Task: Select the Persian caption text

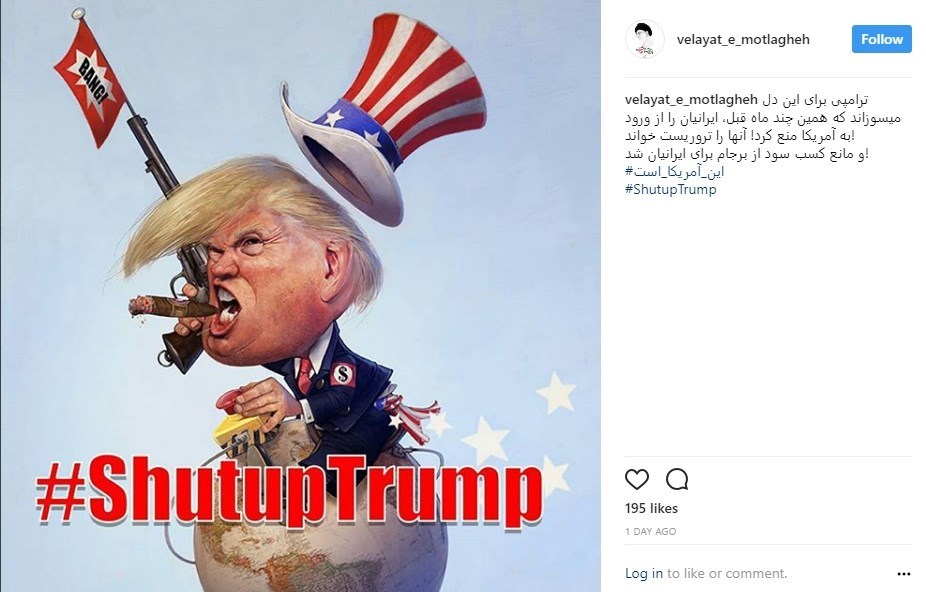Action: (763, 127)
